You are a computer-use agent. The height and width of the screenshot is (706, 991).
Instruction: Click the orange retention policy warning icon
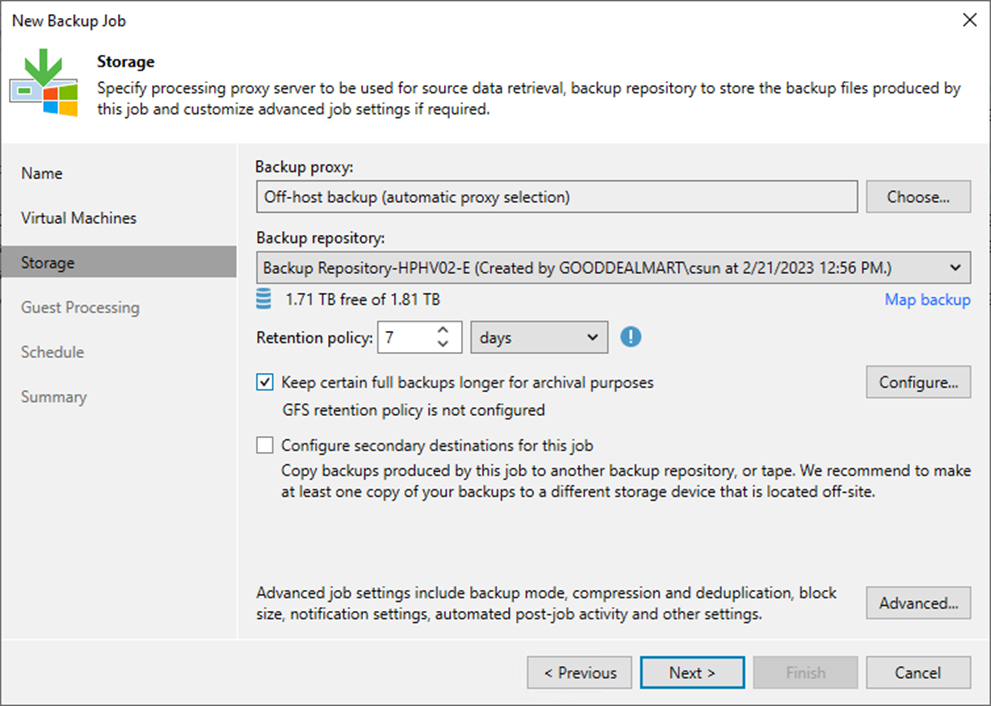631,337
